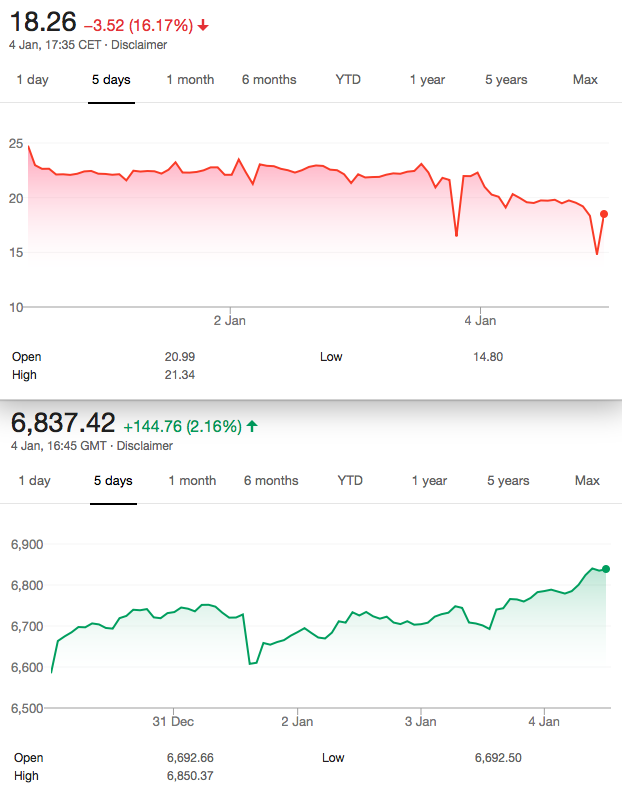
Task: Switch bottom chart to 1 month range
Action: [192, 481]
